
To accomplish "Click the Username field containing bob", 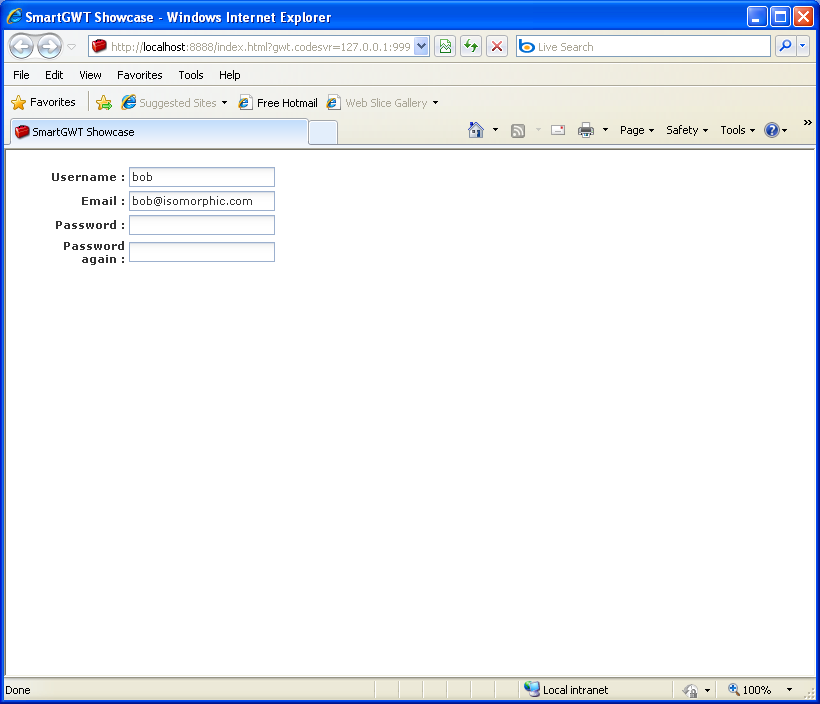I will [202, 177].
